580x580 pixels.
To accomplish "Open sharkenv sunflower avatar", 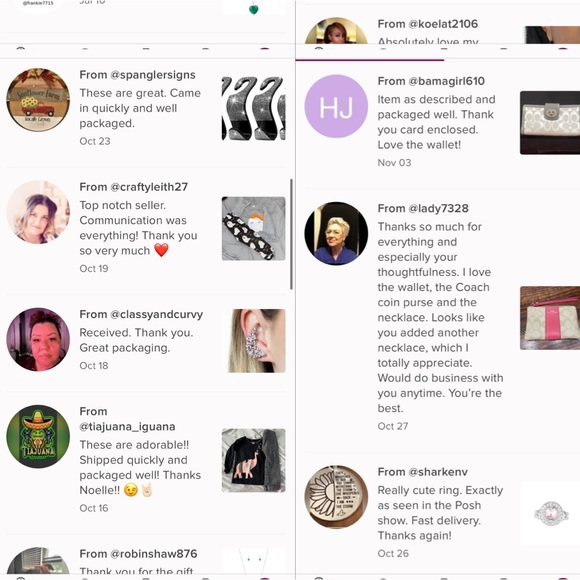I will pyautogui.click(x=336, y=497).
